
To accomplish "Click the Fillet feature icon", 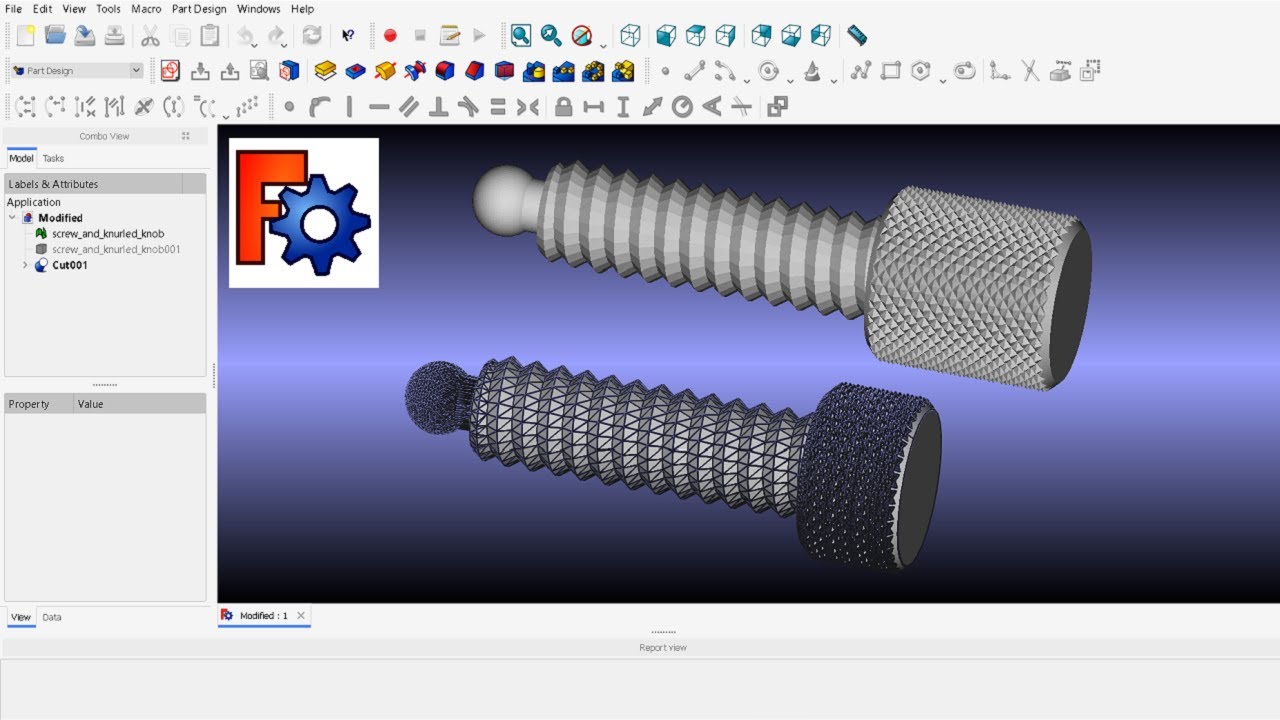I will pos(445,71).
